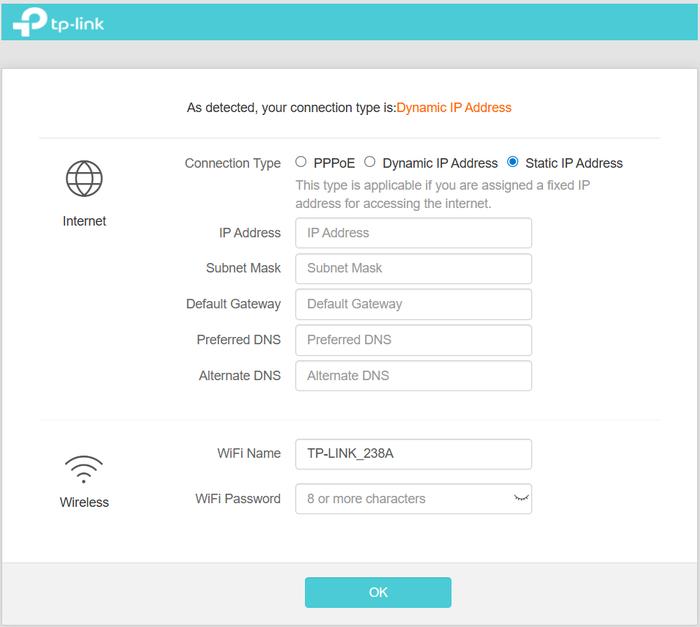Click the Wireless section label
Screen dimensions: 700x627
[x=84, y=502]
